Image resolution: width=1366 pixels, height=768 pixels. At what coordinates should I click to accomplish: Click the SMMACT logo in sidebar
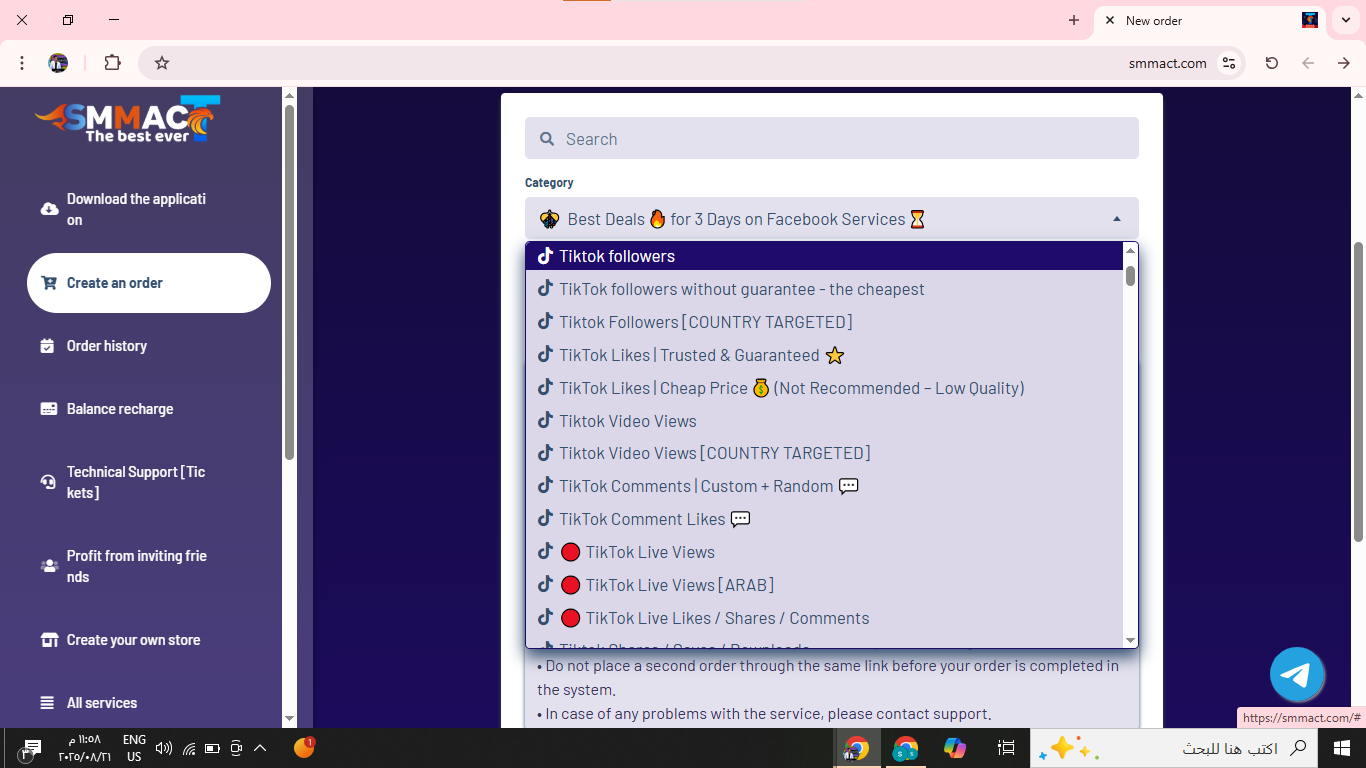pos(127,120)
